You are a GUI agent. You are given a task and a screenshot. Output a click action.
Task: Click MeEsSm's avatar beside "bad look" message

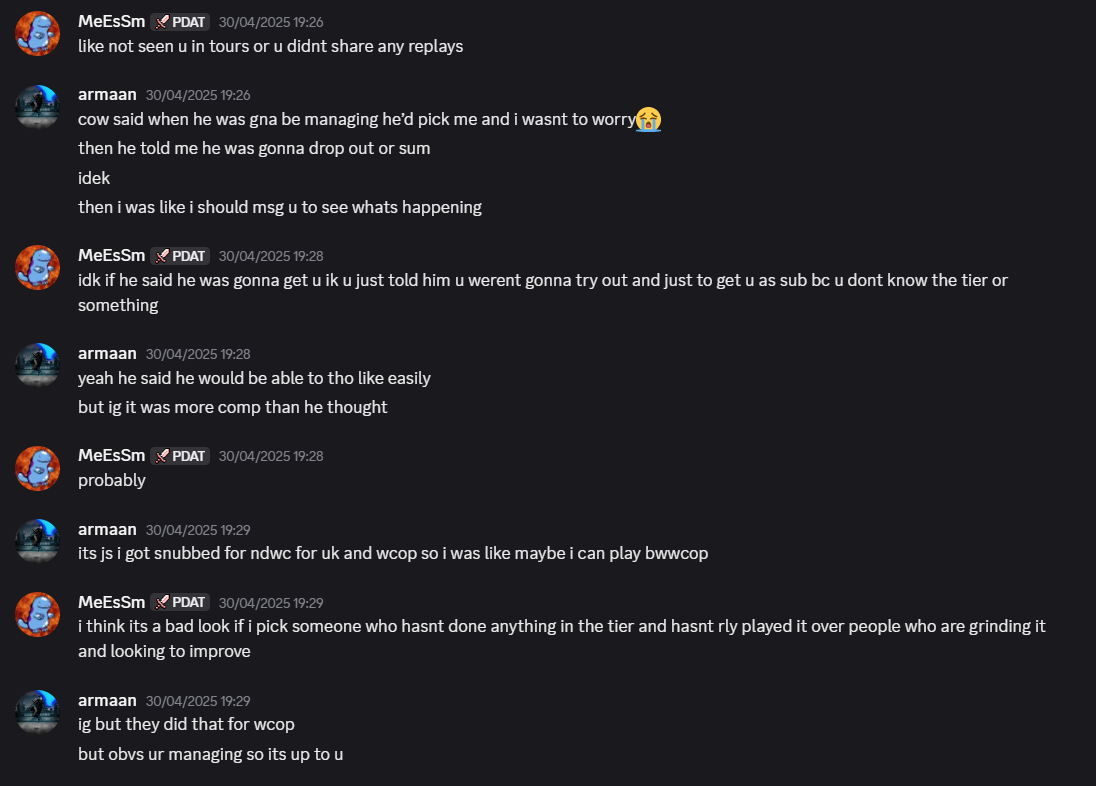tap(38, 614)
